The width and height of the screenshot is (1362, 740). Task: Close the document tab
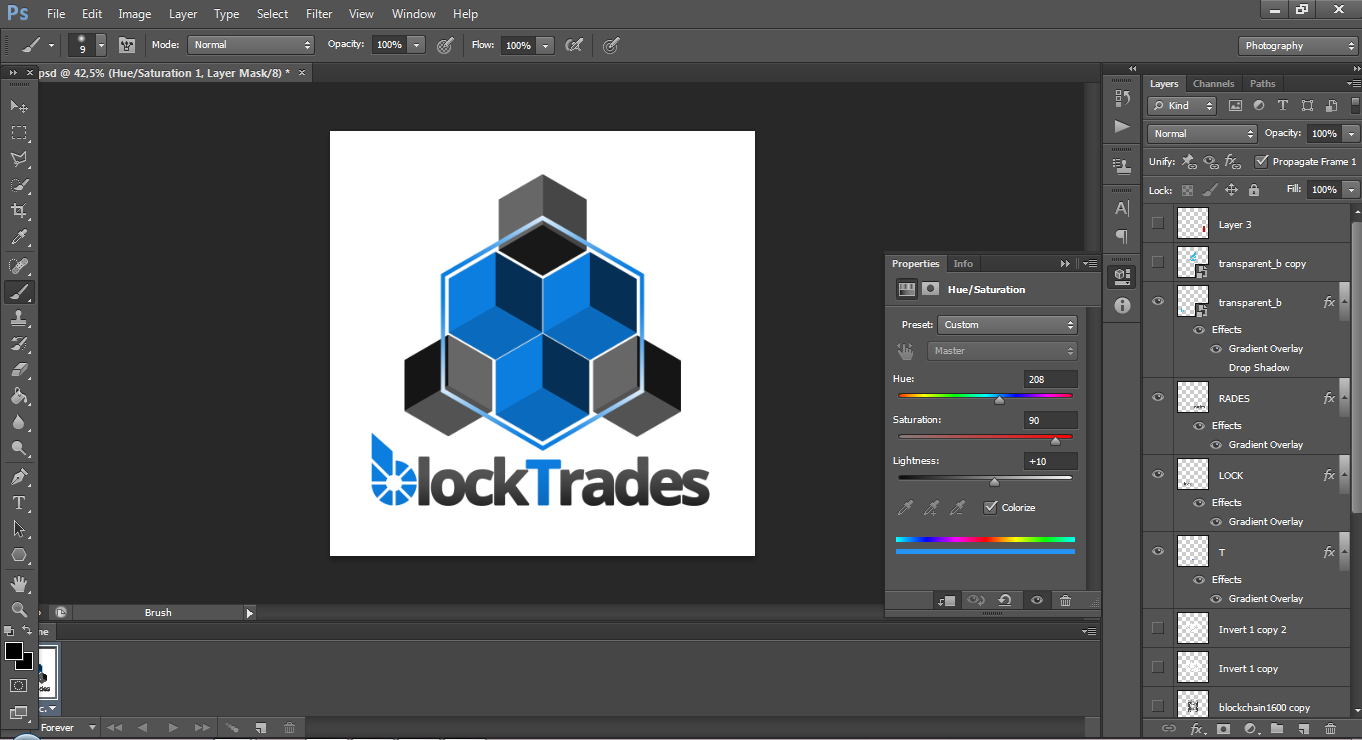[302, 73]
